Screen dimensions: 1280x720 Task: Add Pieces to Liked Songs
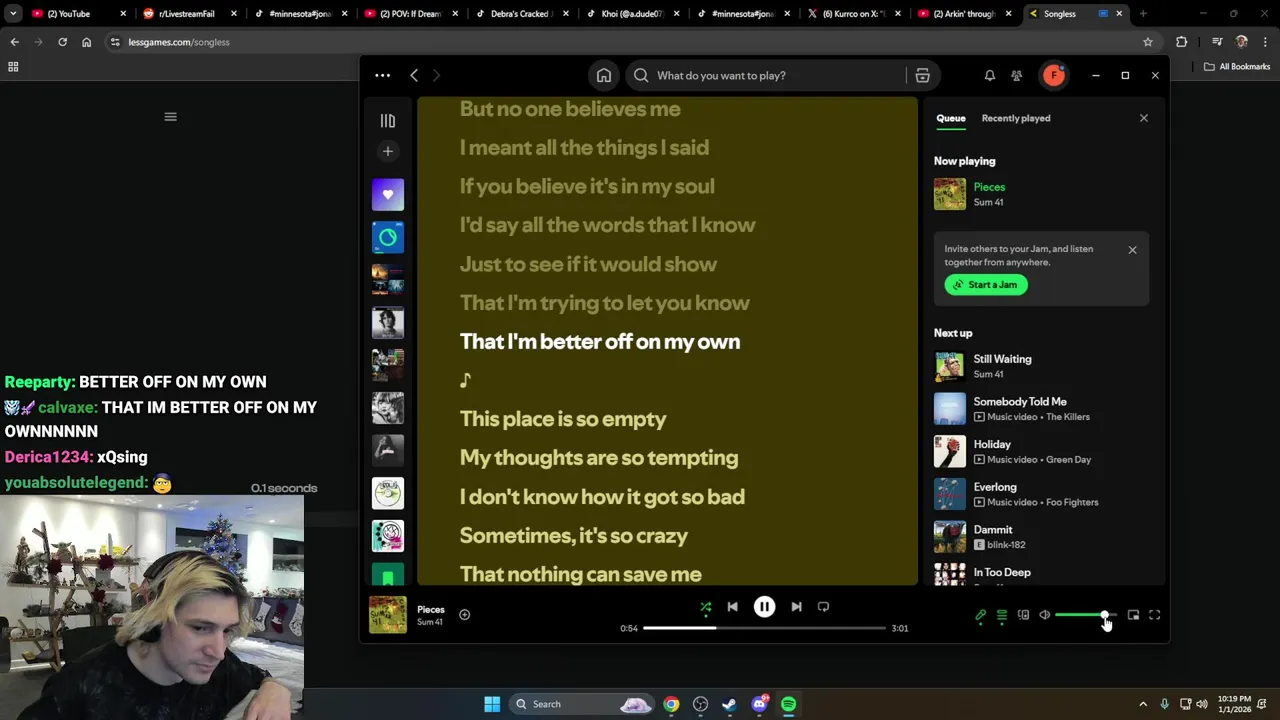464,614
